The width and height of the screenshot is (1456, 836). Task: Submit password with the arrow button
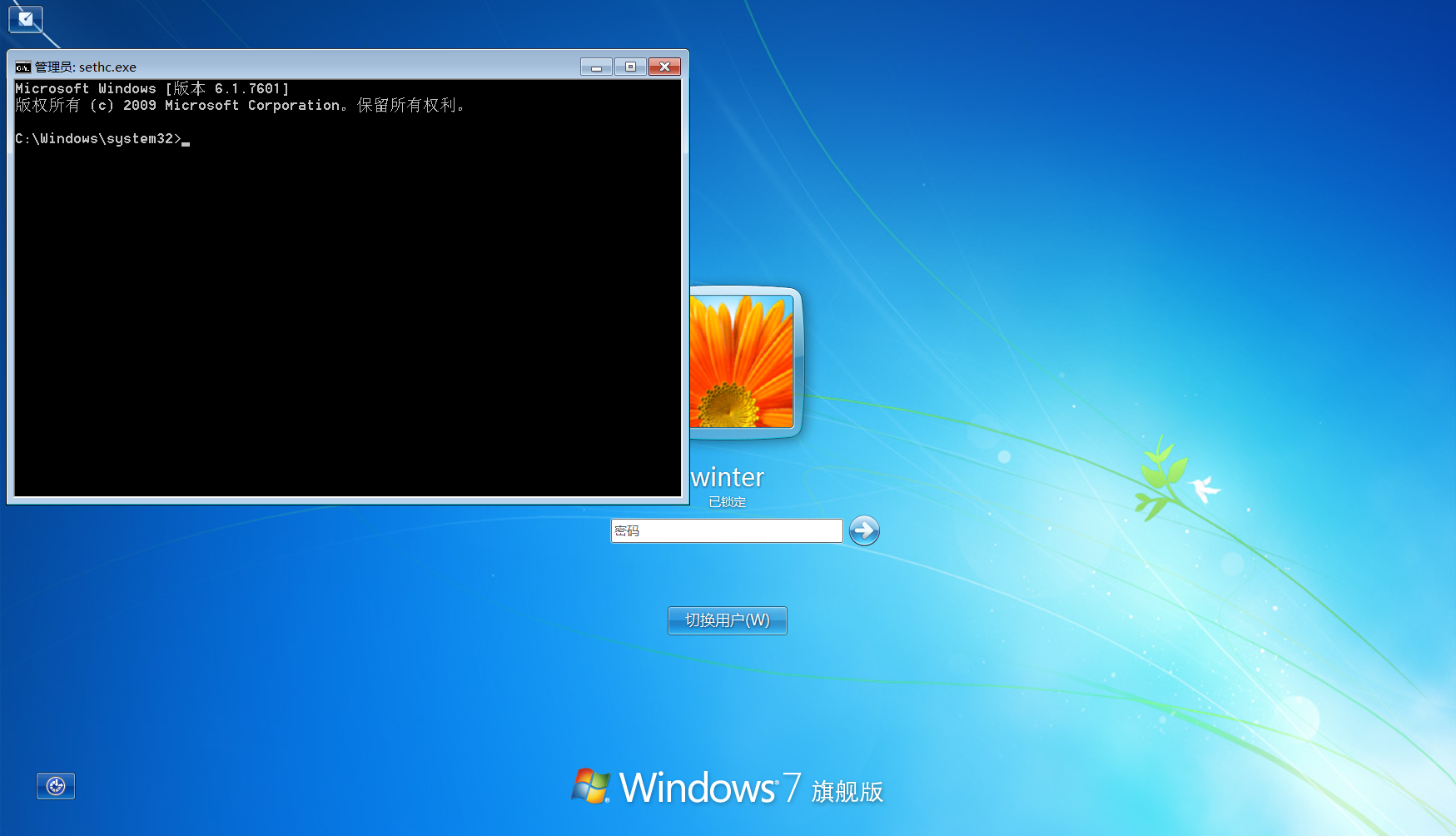click(x=864, y=530)
